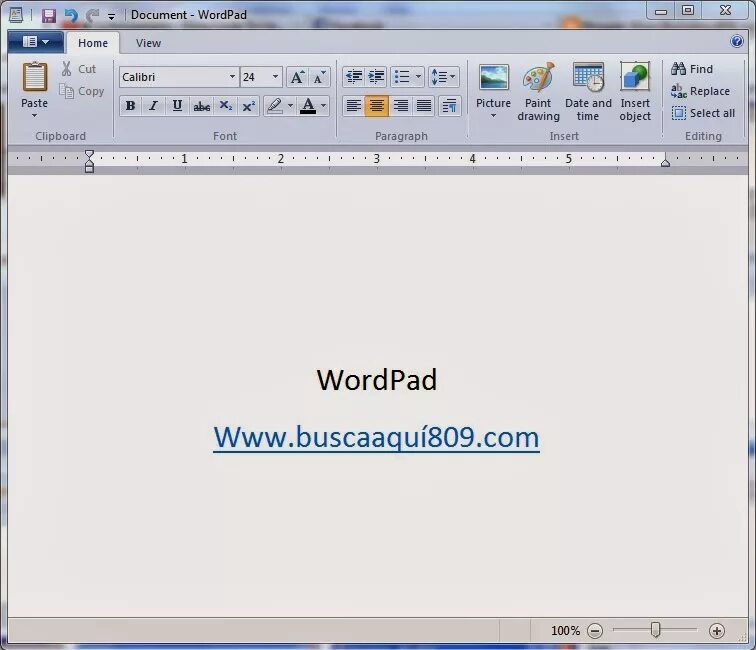The image size is (756, 650).
Task: Grow the font size
Action: (297, 77)
